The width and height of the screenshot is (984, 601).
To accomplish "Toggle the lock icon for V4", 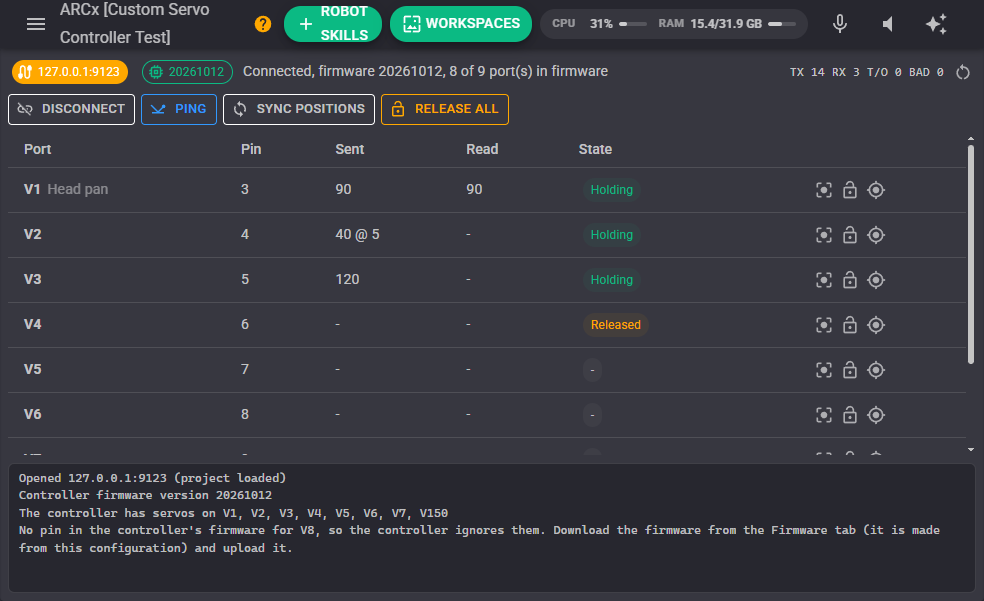I will tap(850, 325).
